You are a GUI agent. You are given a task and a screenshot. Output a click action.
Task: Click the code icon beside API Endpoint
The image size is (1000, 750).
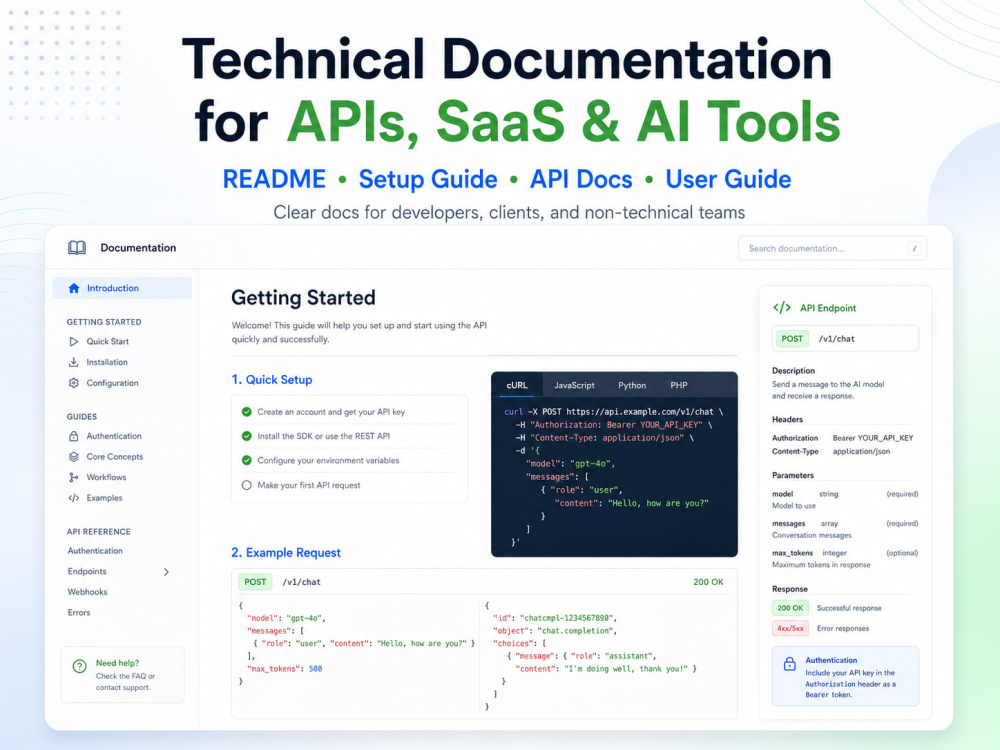pyautogui.click(x=782, y=307)
